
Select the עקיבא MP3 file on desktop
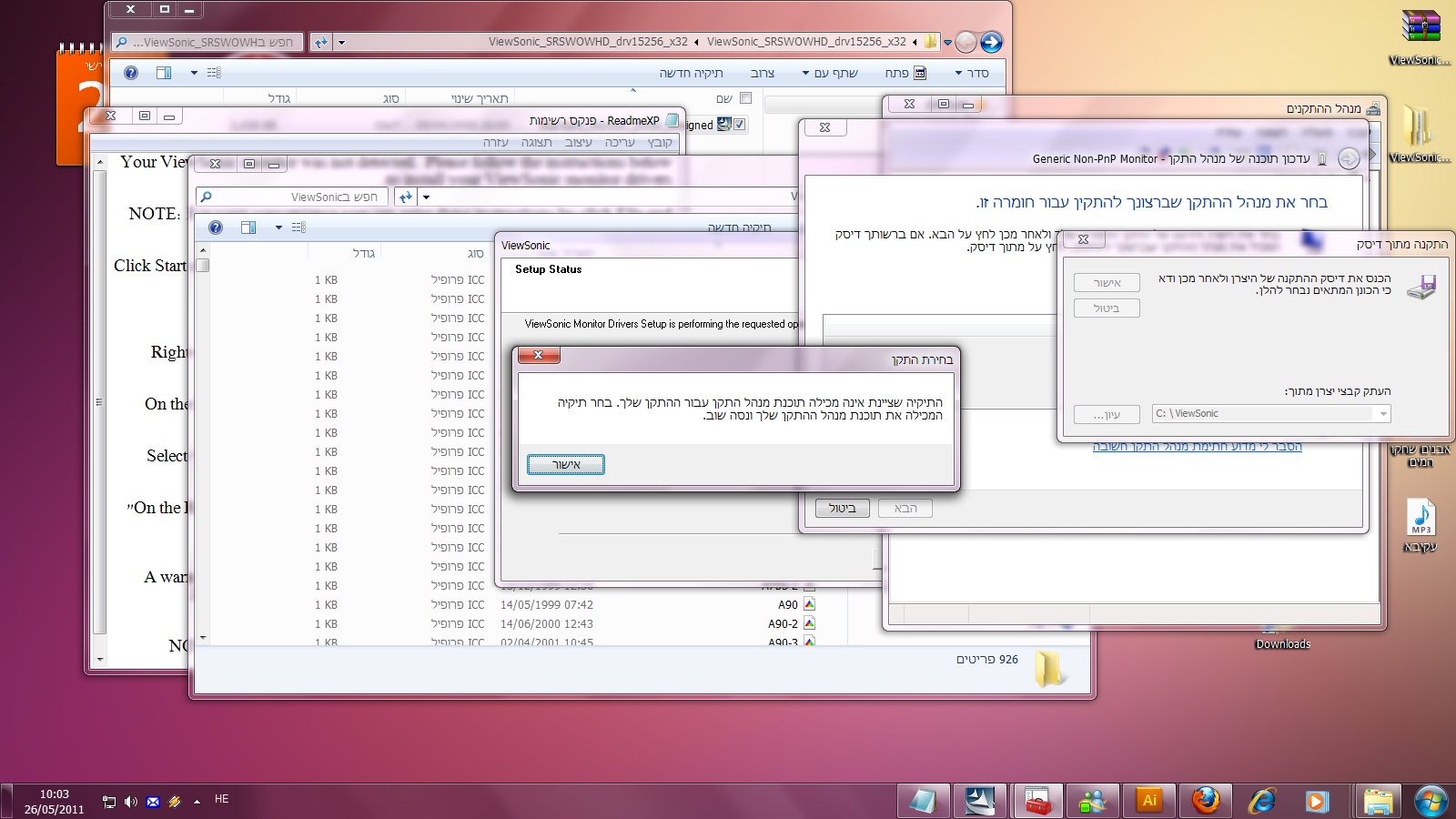coord(1421,518)
